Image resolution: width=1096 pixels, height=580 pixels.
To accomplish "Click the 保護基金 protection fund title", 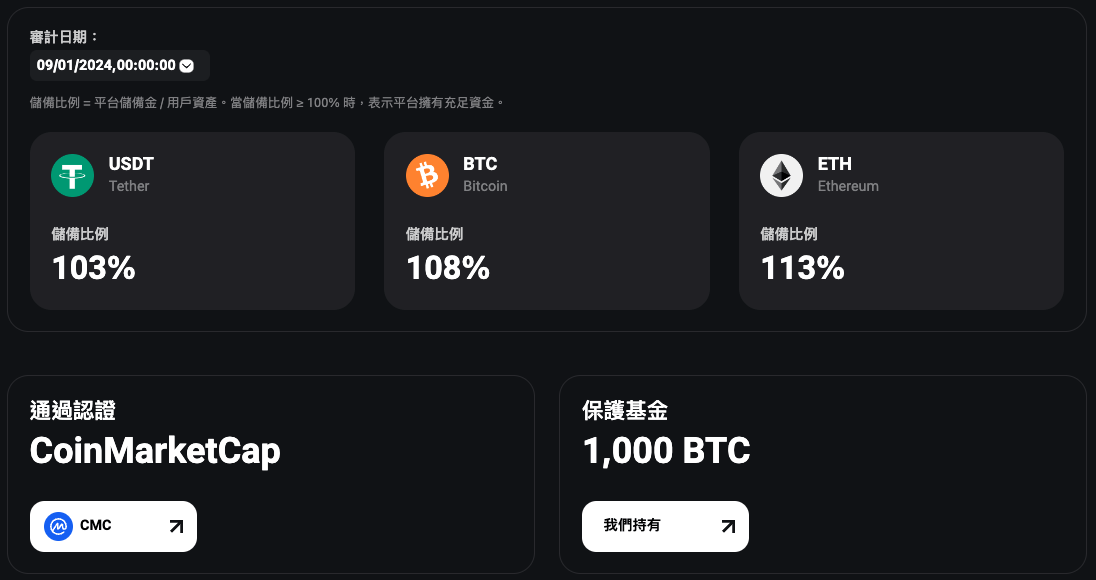I will click(x=625, y=411).
